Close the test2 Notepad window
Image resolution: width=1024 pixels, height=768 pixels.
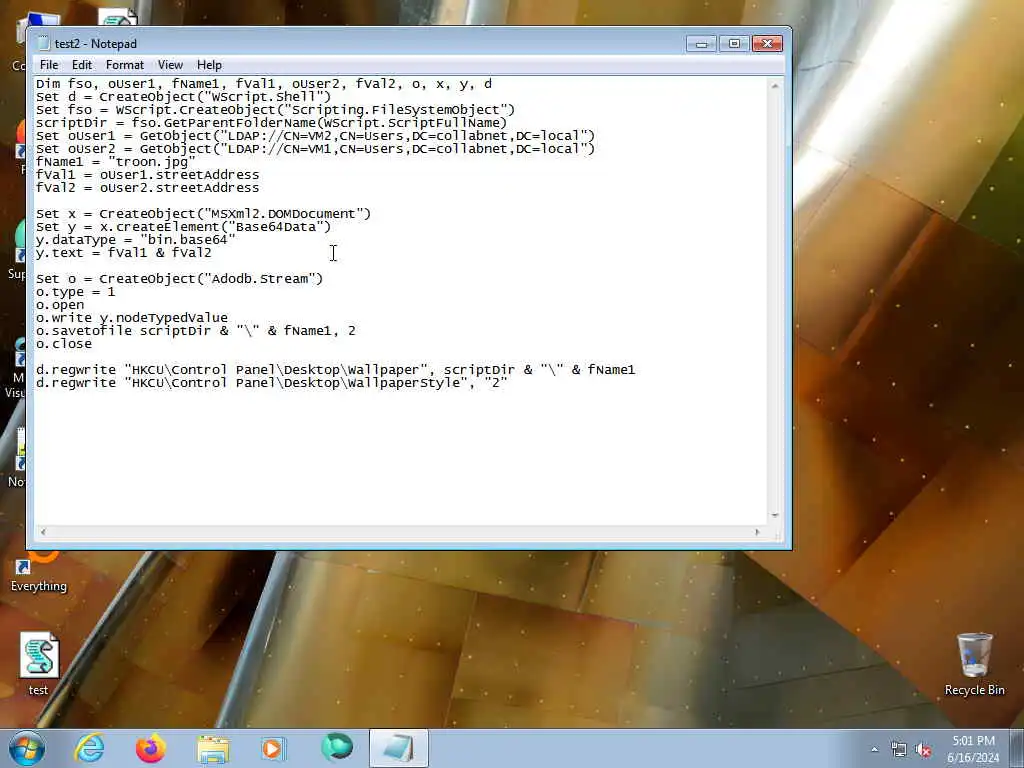pyautogui.click(x=767, y=44)
